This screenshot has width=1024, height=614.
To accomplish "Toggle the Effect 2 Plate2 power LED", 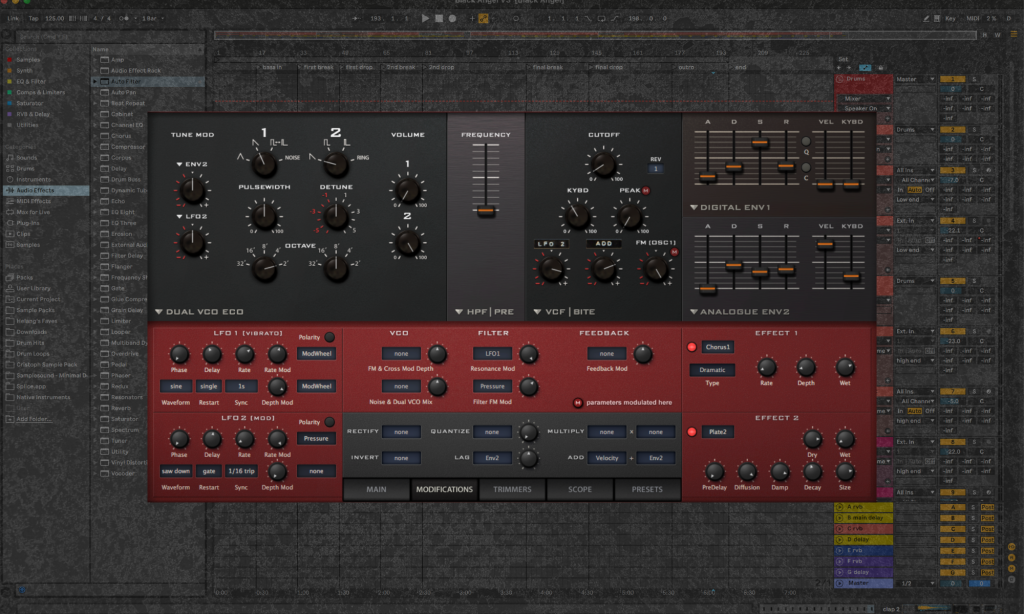I will pyautogui.click(x=691, y=432).
